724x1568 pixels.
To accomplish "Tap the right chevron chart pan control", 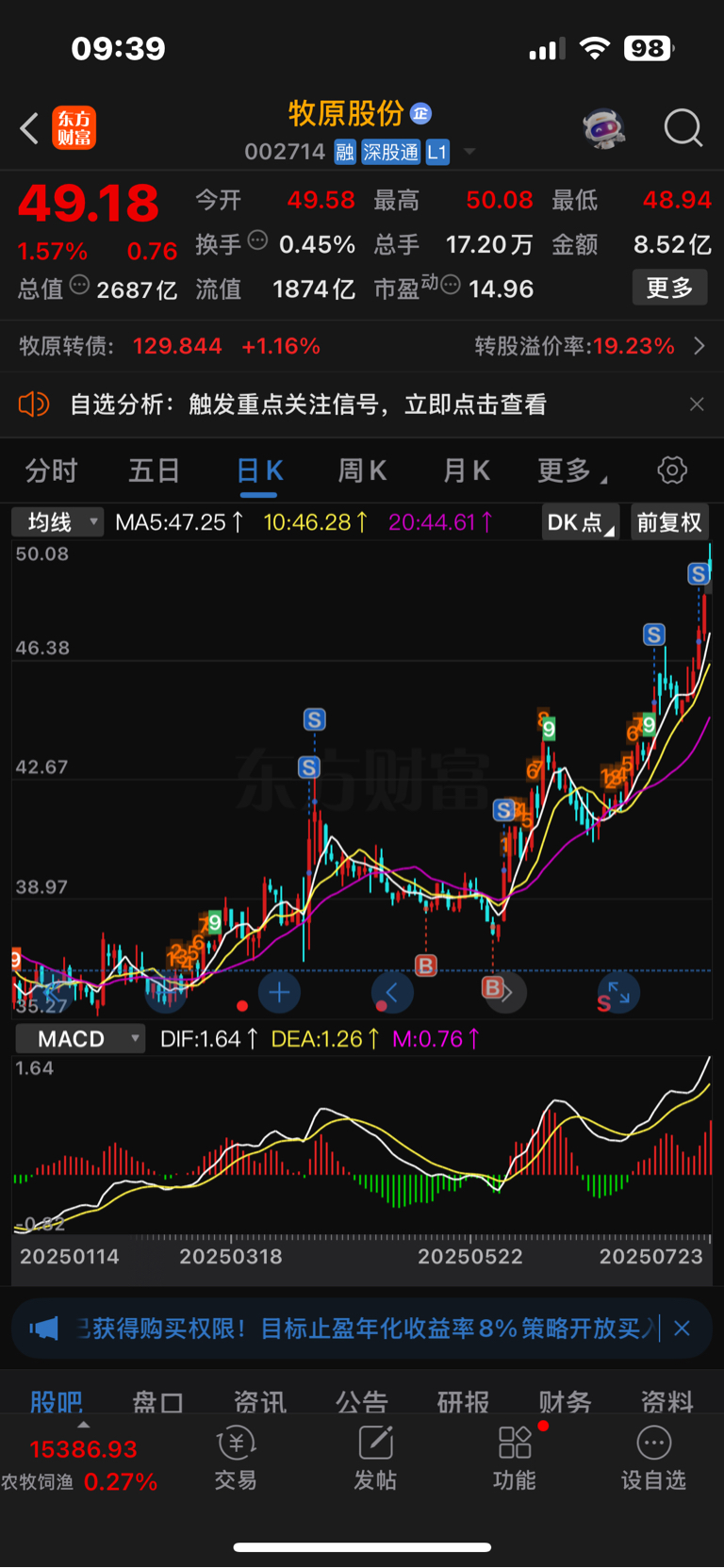I will point(507,992).
